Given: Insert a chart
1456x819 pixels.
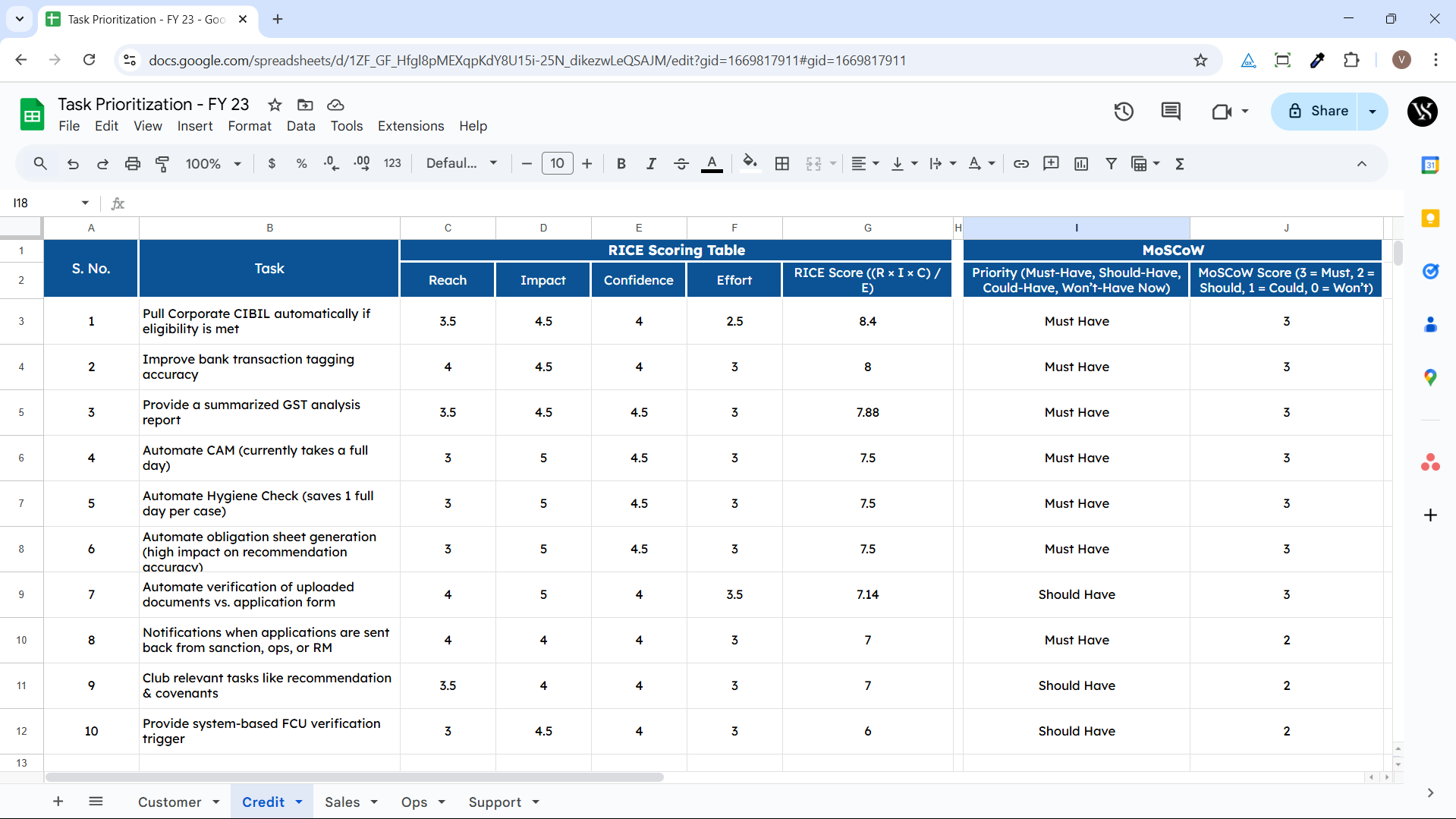Looking at the screenshot, I should coord(1081,163).
